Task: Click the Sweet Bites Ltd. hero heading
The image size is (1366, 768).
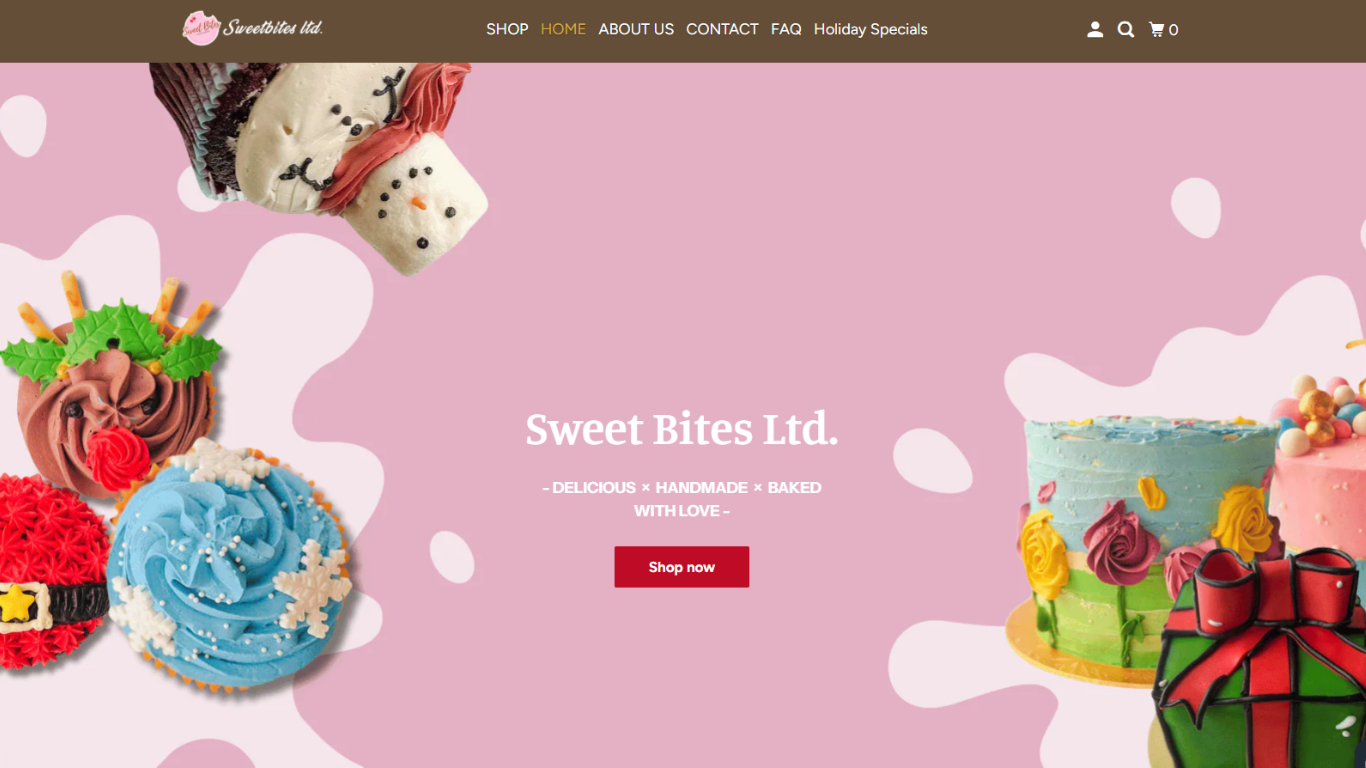Action: 682,429
